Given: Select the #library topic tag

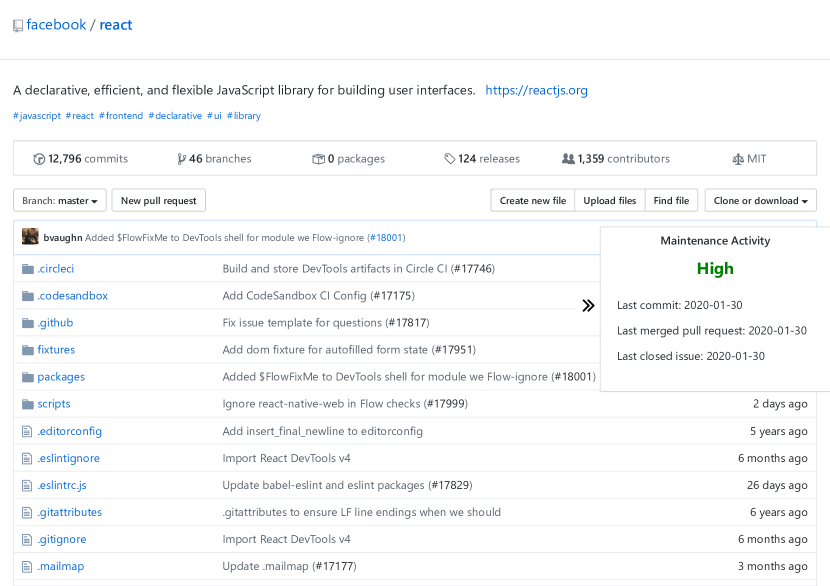Looking at the screenshot, I should (x=244, y=115).
